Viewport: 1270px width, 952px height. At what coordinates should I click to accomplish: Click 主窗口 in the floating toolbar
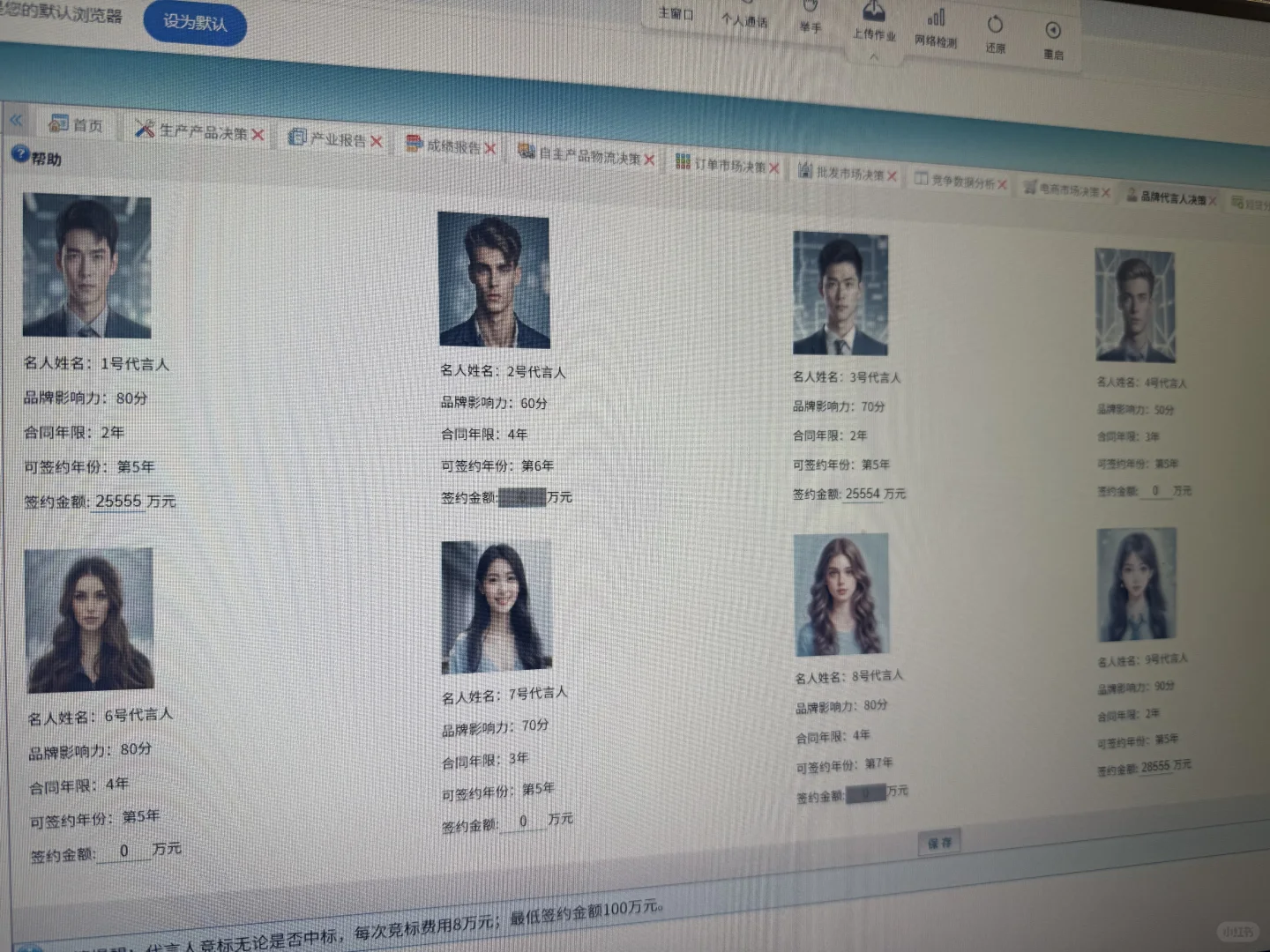(x=676, y=14)
